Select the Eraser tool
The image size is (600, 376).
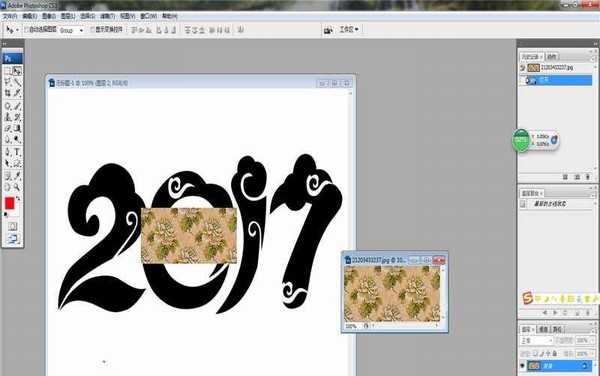pos(8,128)
